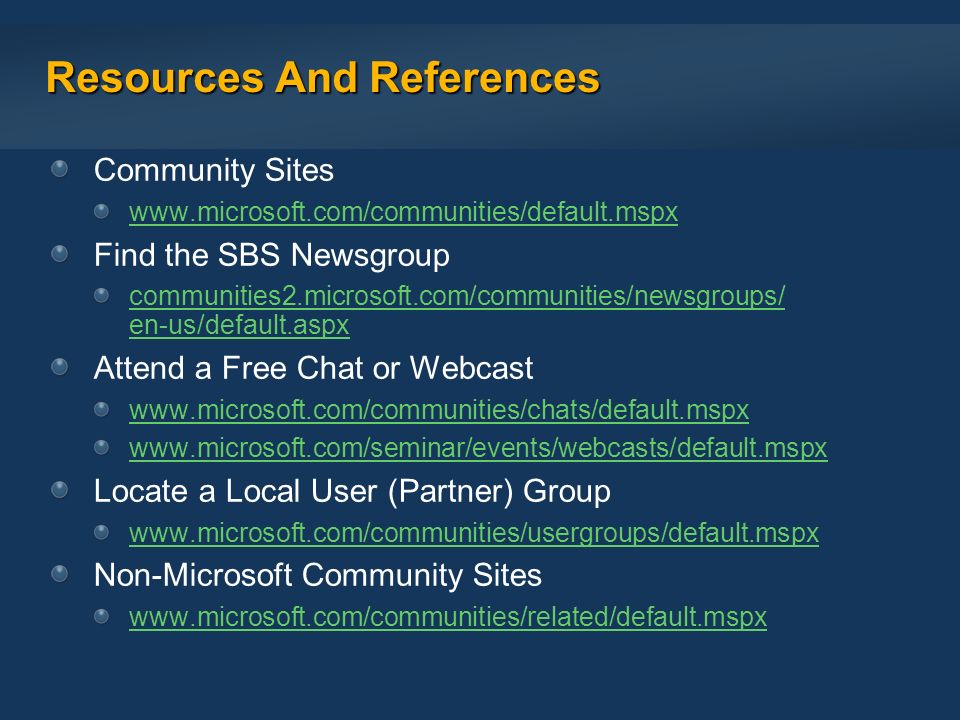Viewport: 960px width, 720px height.
Task: Click the 'Resources And References' title
Action: (x=323, y=78)
